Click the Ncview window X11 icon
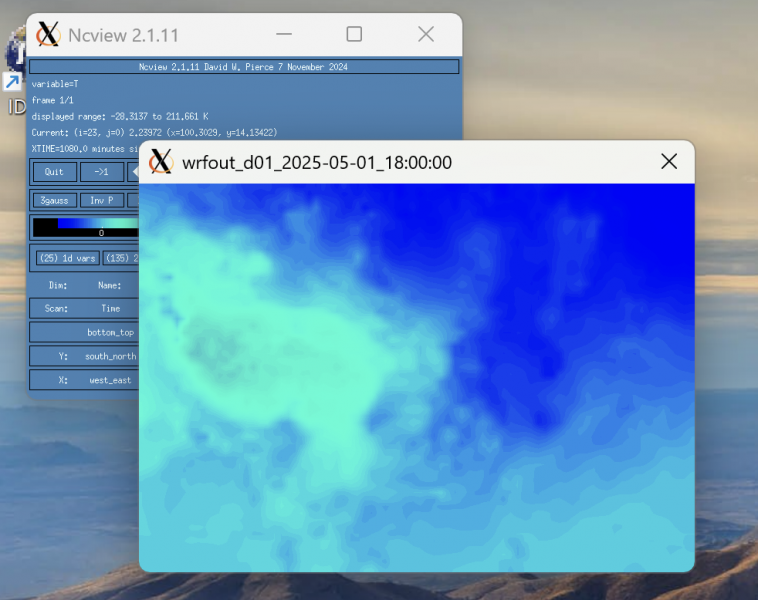 (x=48, y=35)
